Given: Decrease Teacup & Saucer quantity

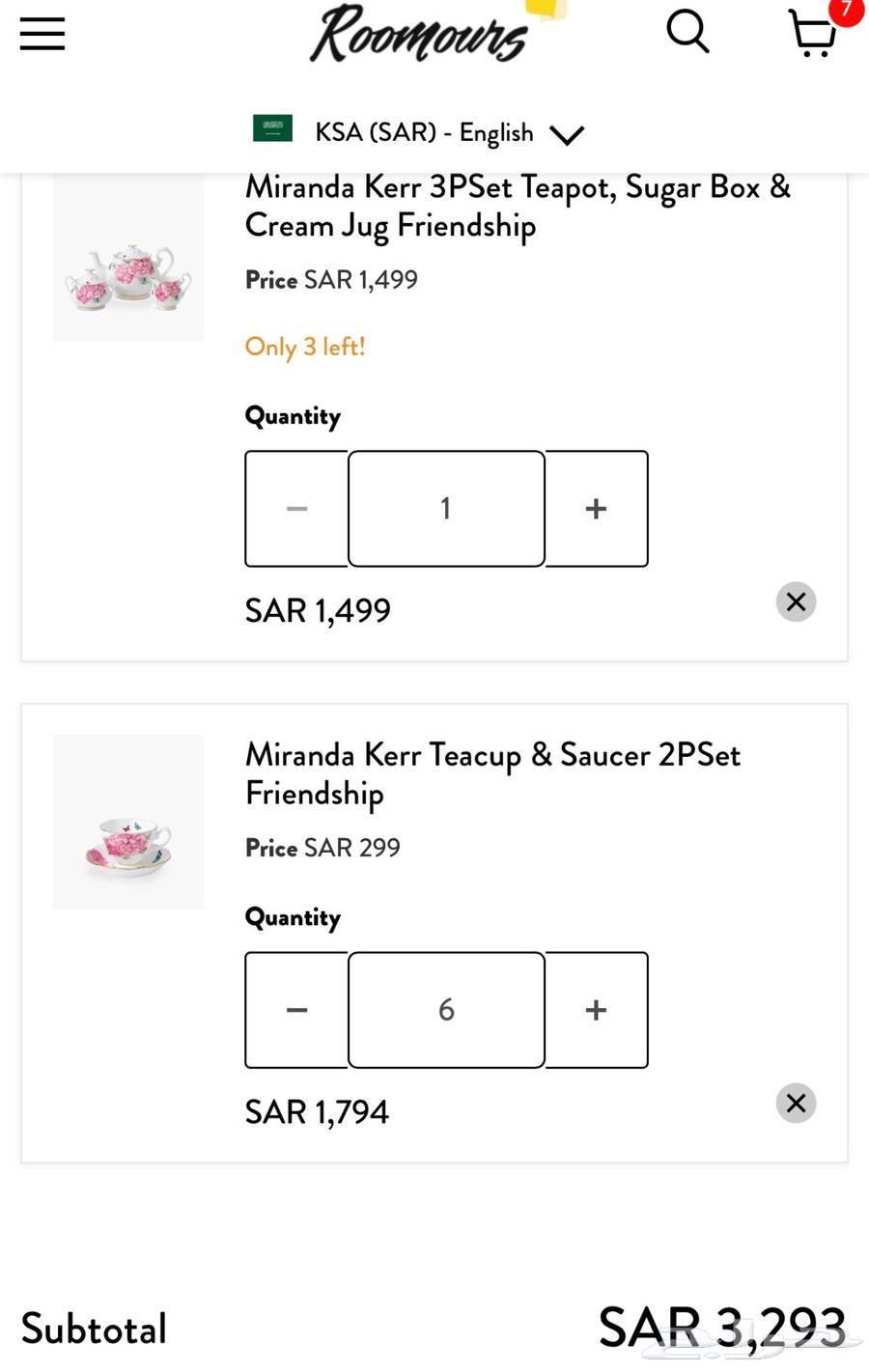Looking at the screenshot, I should (296, 1010).
